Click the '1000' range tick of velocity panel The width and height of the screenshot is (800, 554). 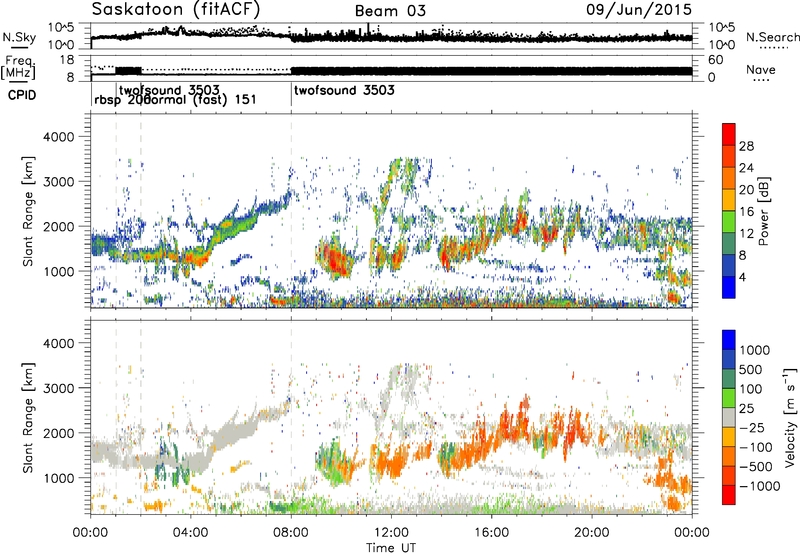coord(58,478)
